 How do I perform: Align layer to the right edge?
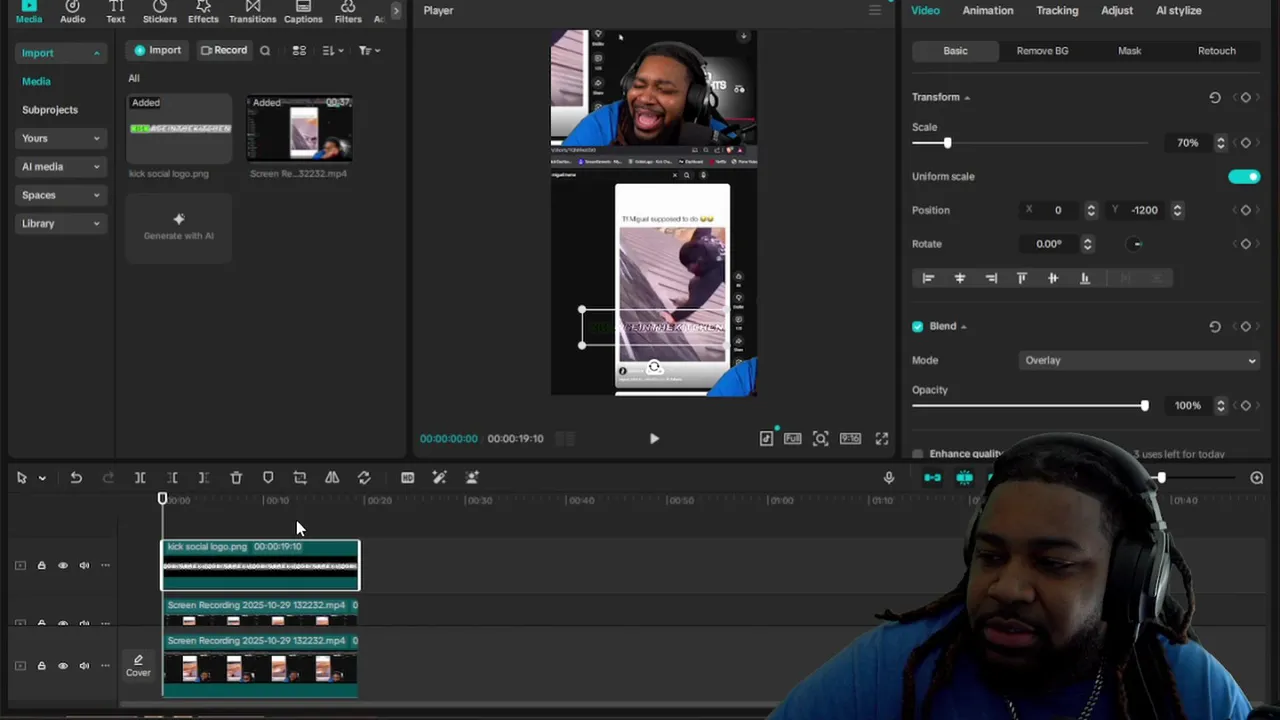coord(991,278)
